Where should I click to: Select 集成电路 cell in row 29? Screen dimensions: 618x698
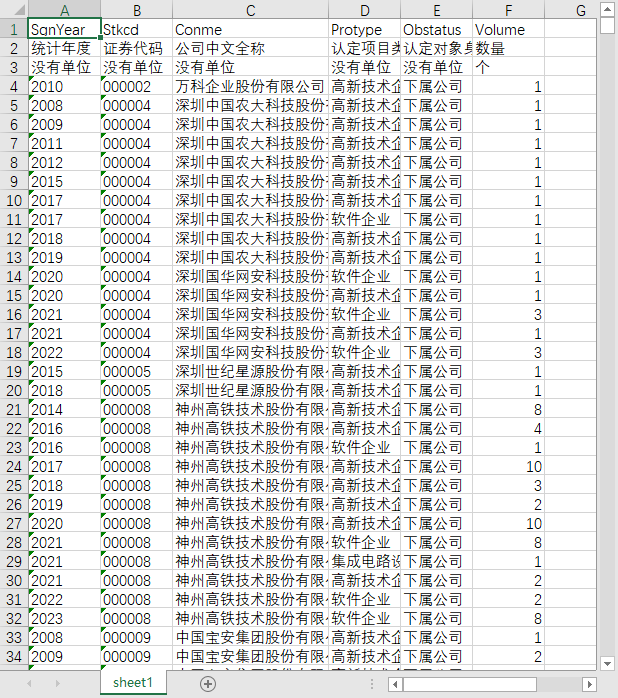pos(364,561)
